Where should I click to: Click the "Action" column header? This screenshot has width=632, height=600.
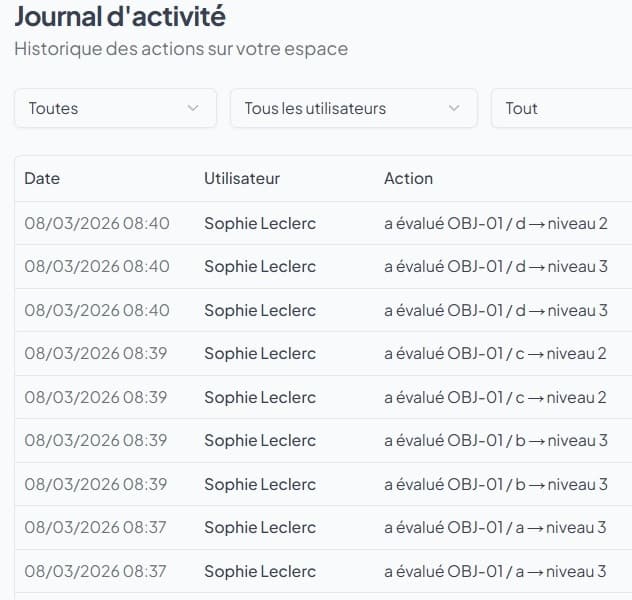point(408,179)
